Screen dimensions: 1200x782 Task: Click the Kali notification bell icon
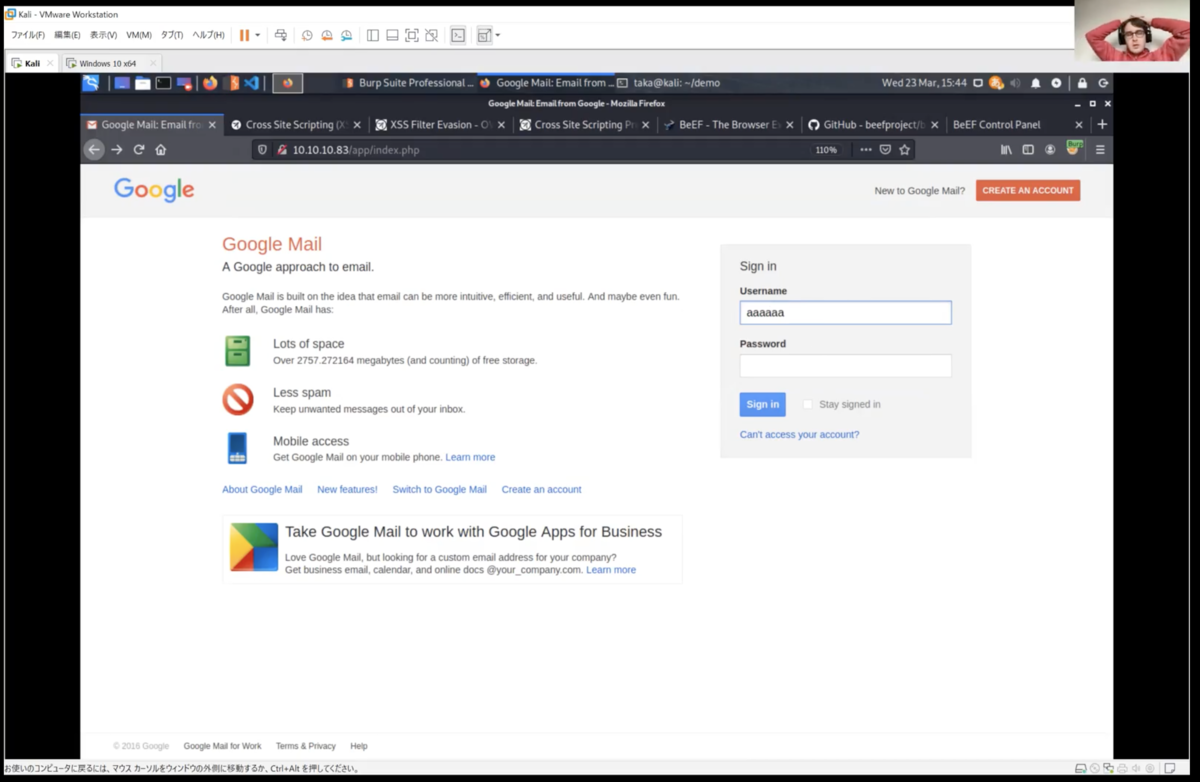(1036, 83)
